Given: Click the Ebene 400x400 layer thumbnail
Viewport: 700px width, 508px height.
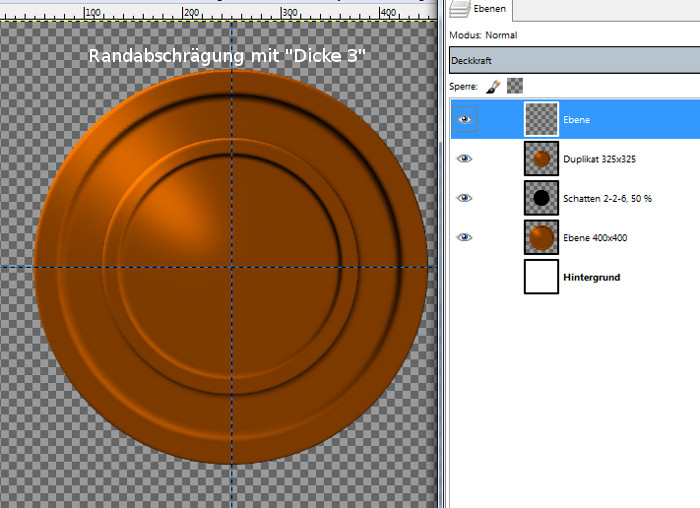Looking at the screenshot, I should pyautogui.click(x=541, y=237).
